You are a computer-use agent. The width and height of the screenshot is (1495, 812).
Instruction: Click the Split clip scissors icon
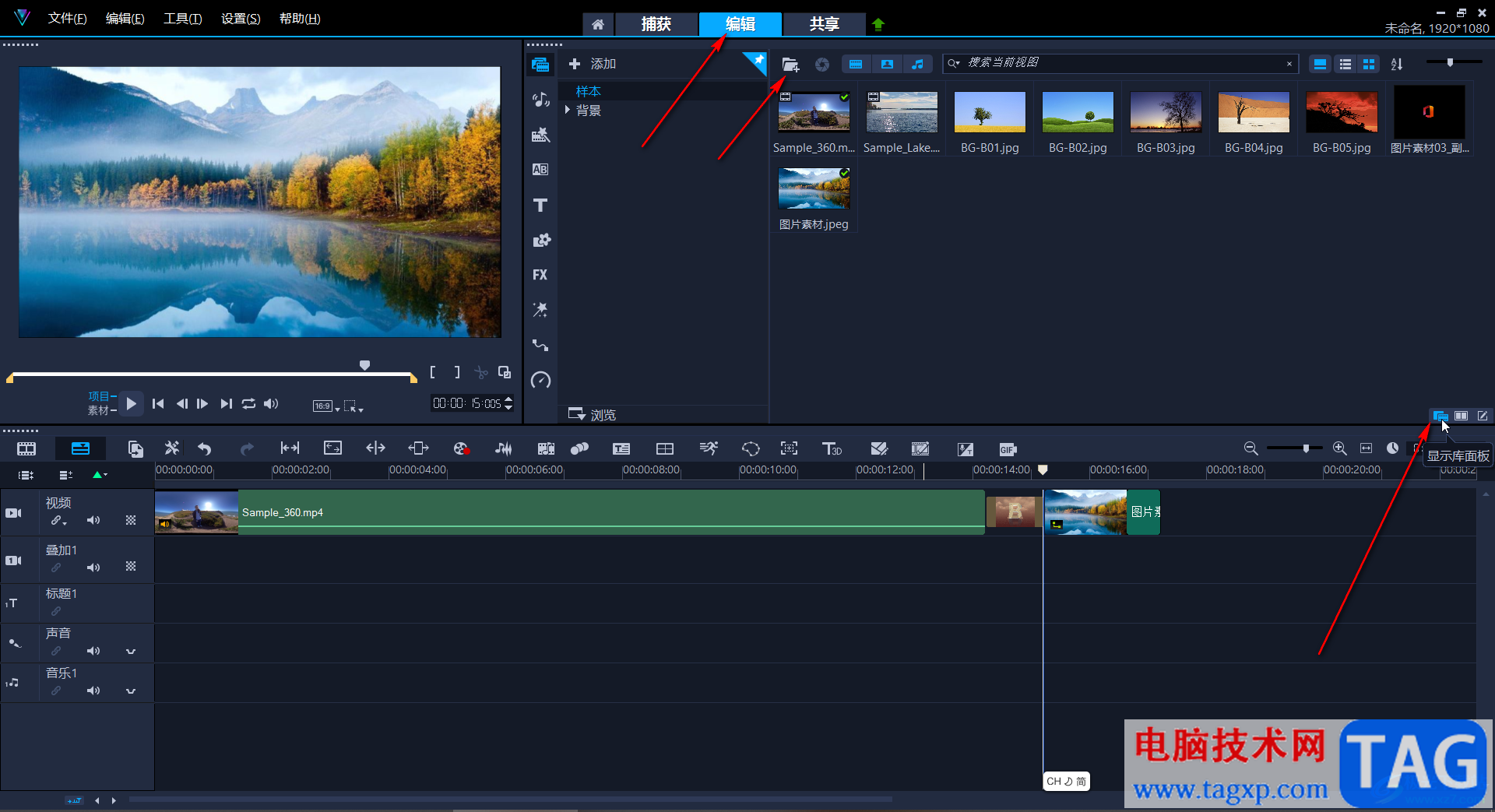pos(481,372)
